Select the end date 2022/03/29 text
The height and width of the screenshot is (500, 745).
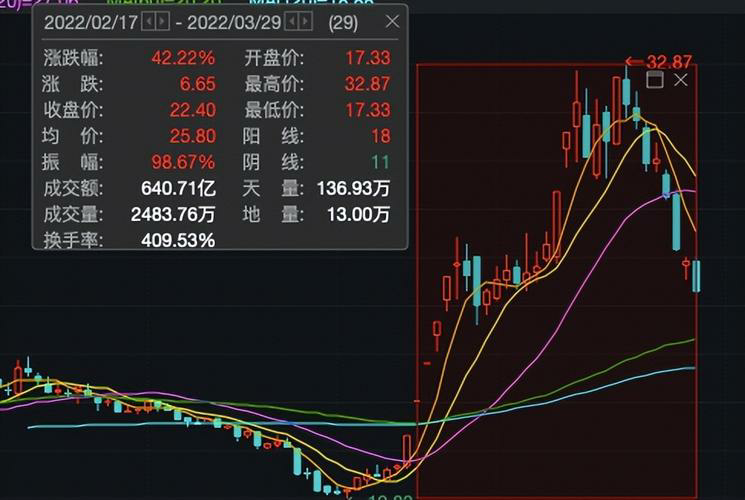click(x=234, y=22)
